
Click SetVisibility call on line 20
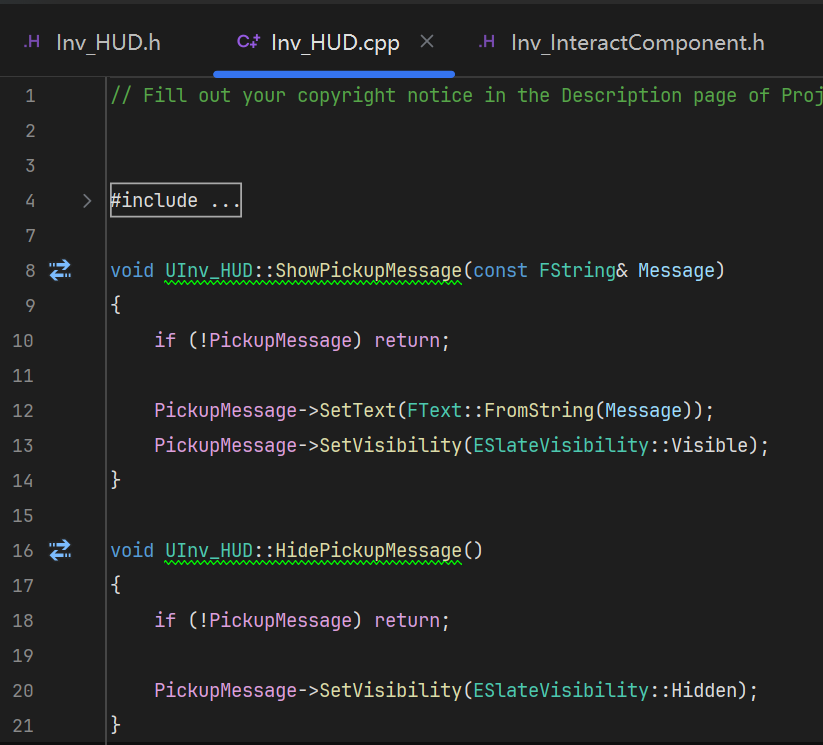coord(391,690)
